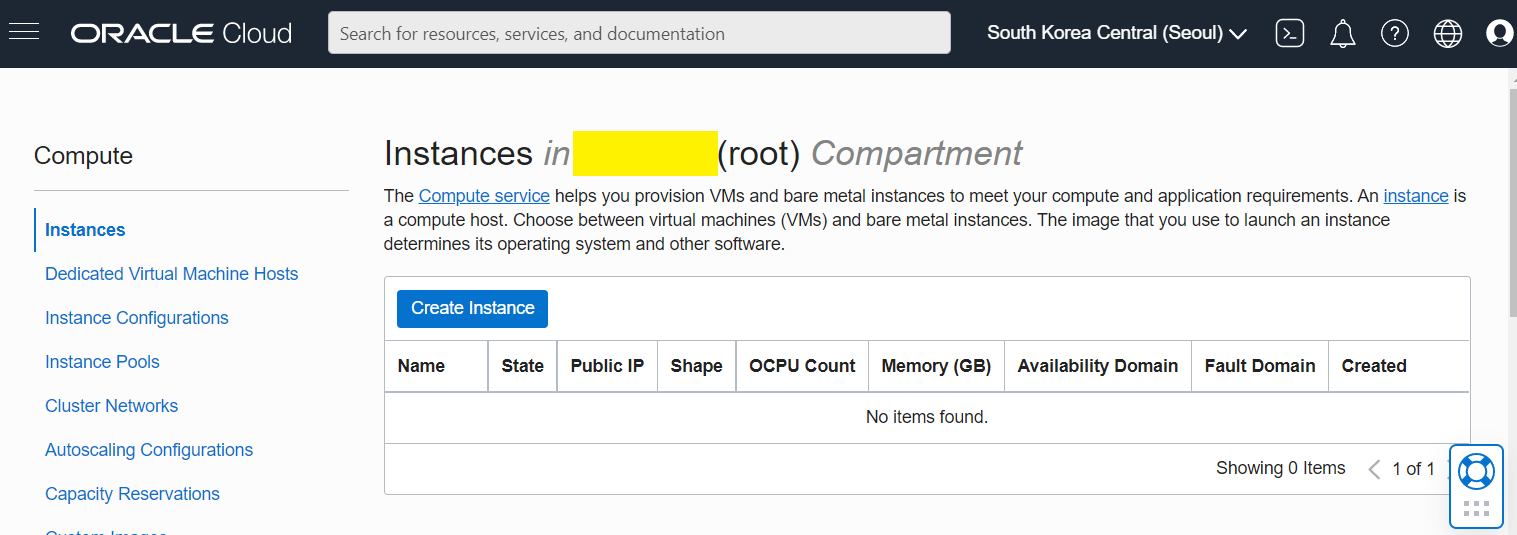The width and height of the screenshot is (1517, 535).
Task: Follow the instance link in description
Action: coord(1416,196)
